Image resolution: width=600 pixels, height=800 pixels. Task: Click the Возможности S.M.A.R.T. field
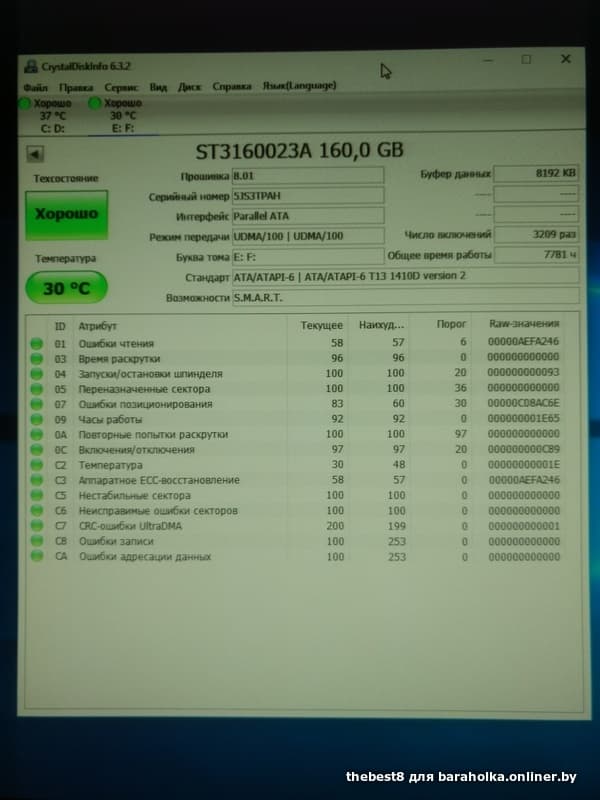(406, 296)
